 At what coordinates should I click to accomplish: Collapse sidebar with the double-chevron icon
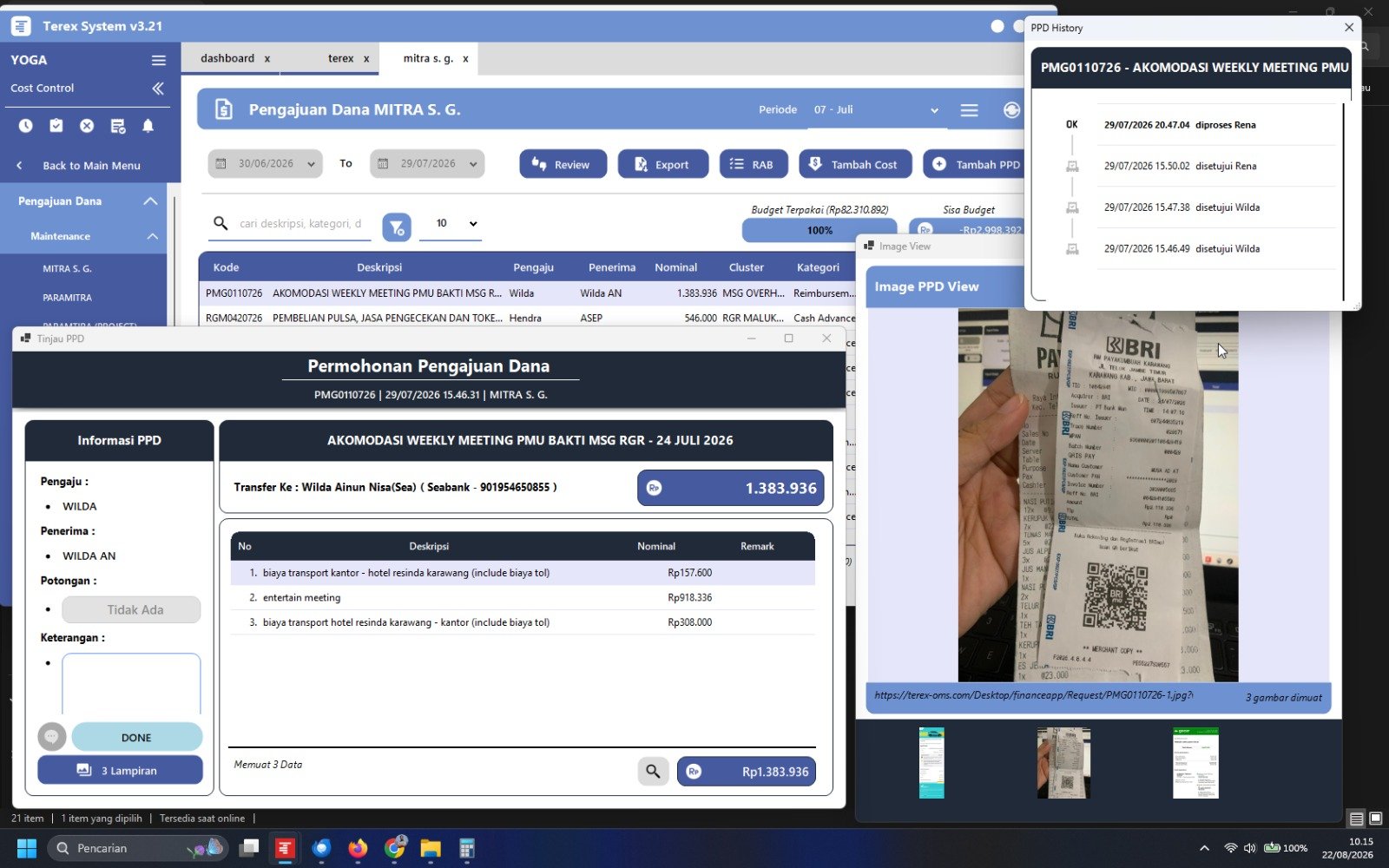coord(157,88)
